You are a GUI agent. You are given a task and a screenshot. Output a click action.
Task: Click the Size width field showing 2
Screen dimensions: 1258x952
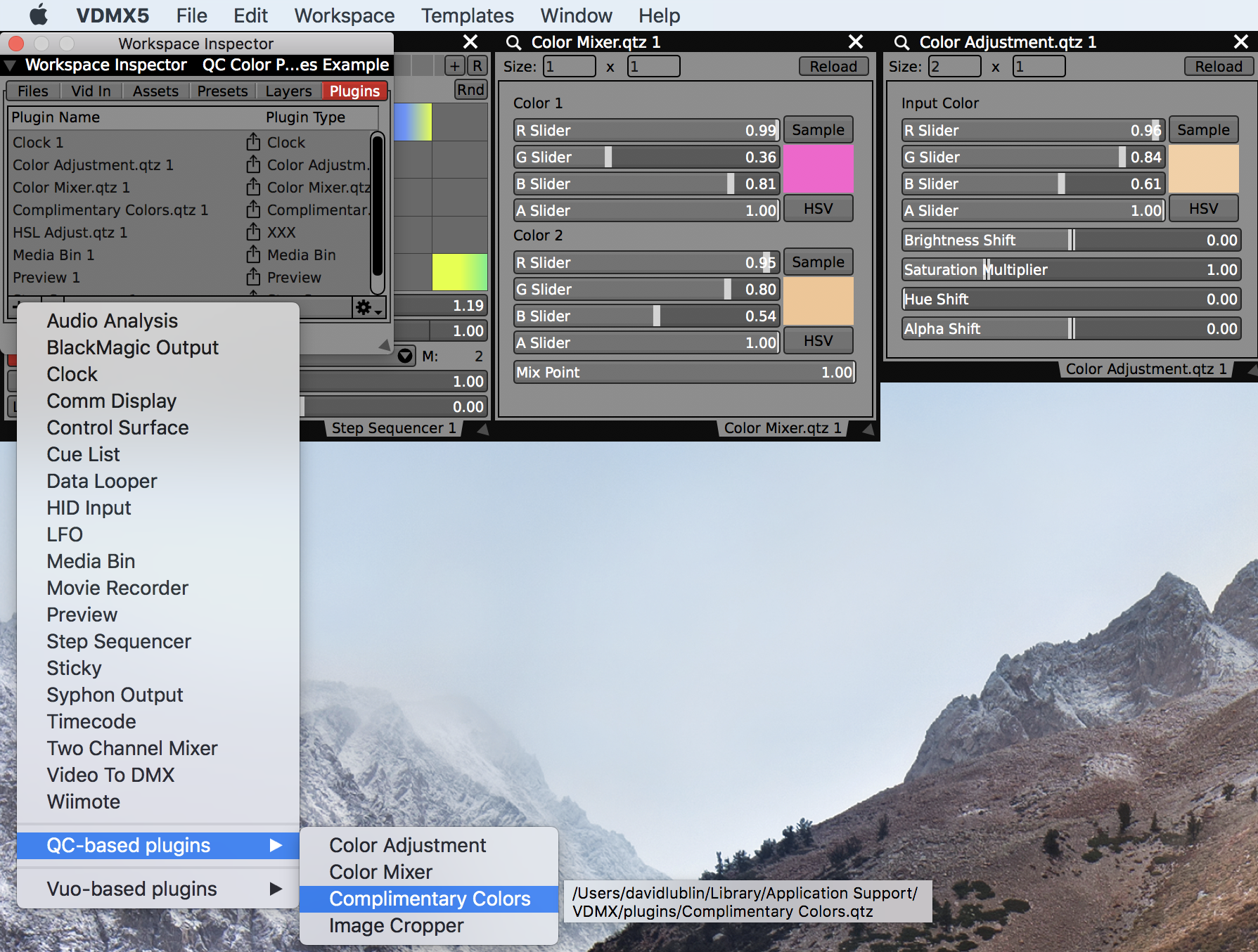point(954,67)
